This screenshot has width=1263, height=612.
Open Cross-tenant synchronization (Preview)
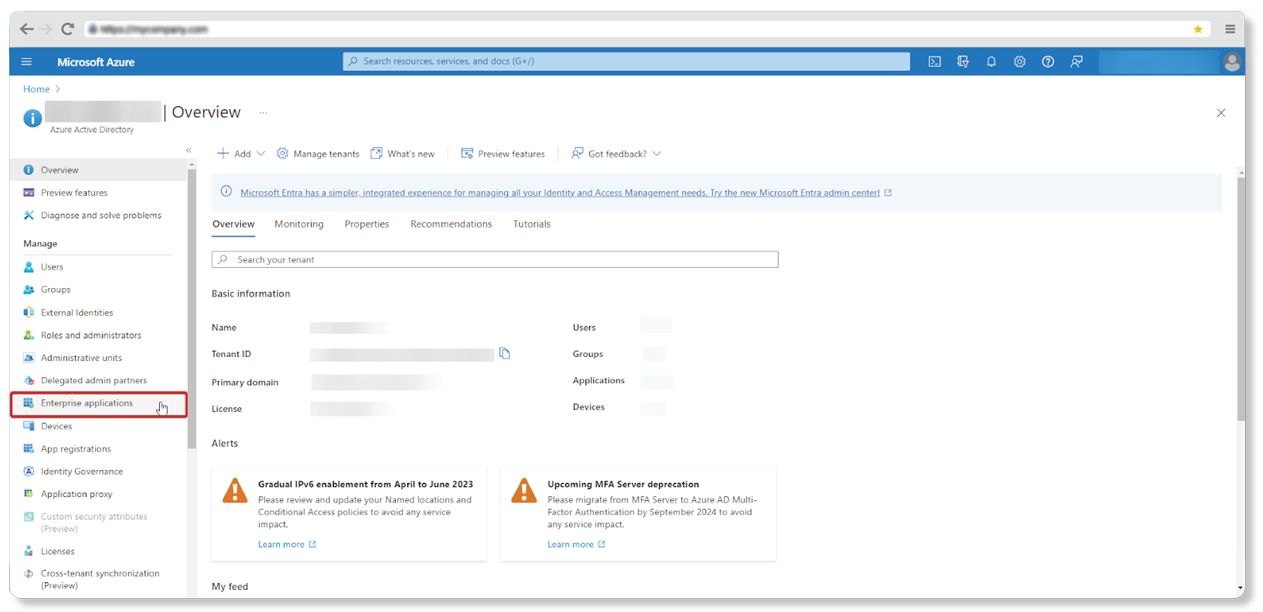coord(98,579)
